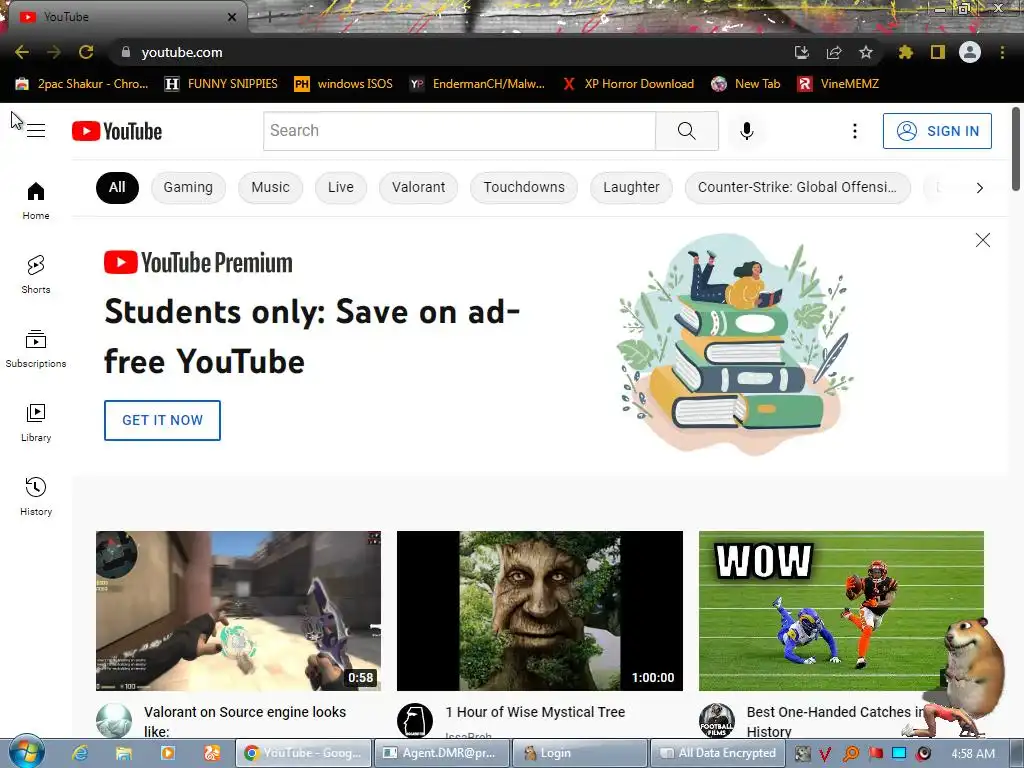Open Library in the sidebar
The image size is (1024, 768).
pos(36,423)
